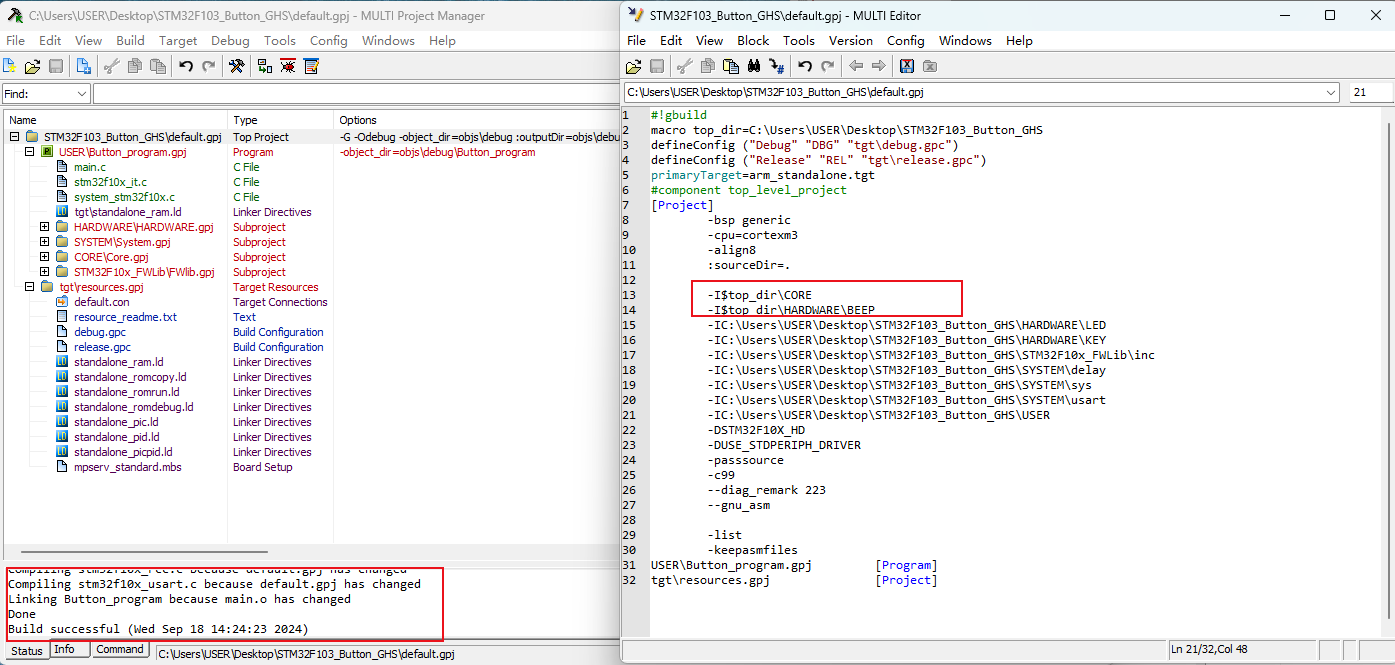Open the Block menu in MULTI Editor

(753, 41)
